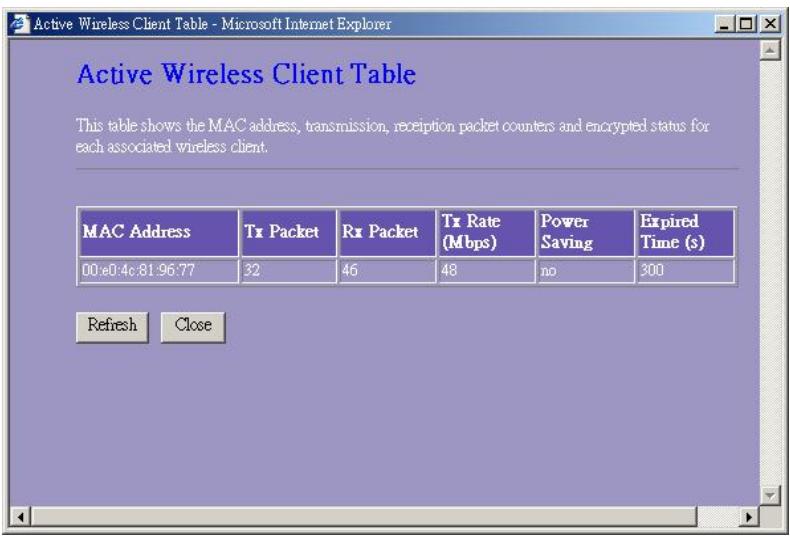Click the Expired Time value 300
Image resolution: width=790 pixels, height=537 pixels.
click(685, 271)
